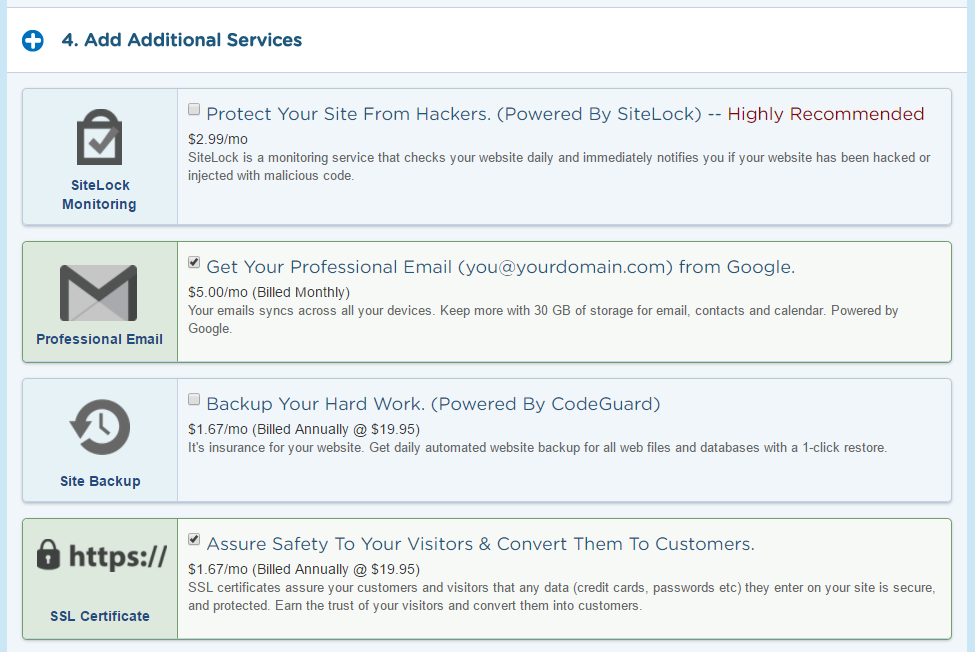The image size is (975, 652).
Task: Uncheck the Professional Email from Google checkbox
Action: click(194, 262)
